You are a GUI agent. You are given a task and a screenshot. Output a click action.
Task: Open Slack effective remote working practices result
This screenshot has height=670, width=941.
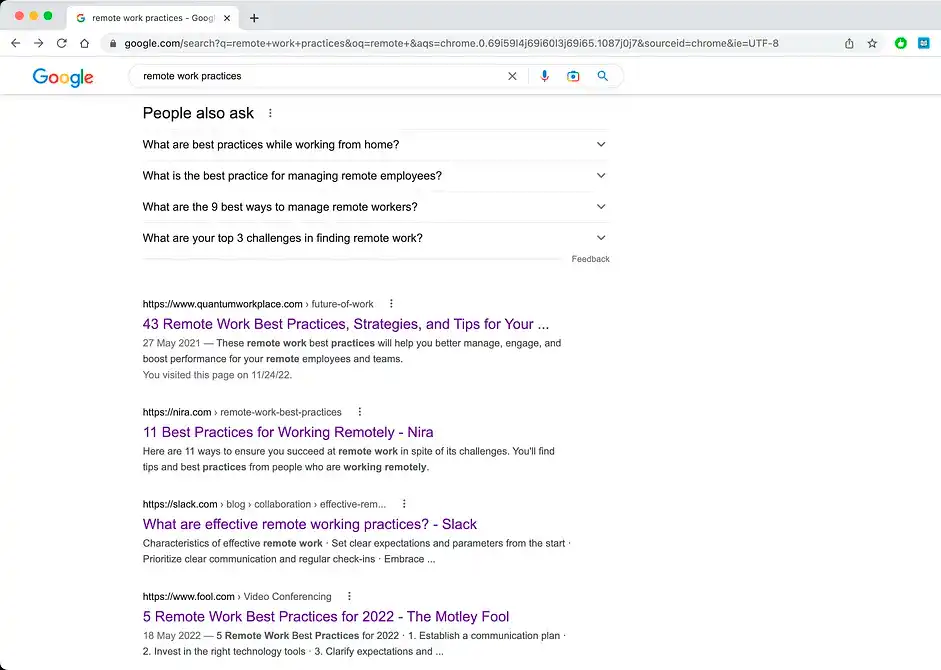pos(310,524)
